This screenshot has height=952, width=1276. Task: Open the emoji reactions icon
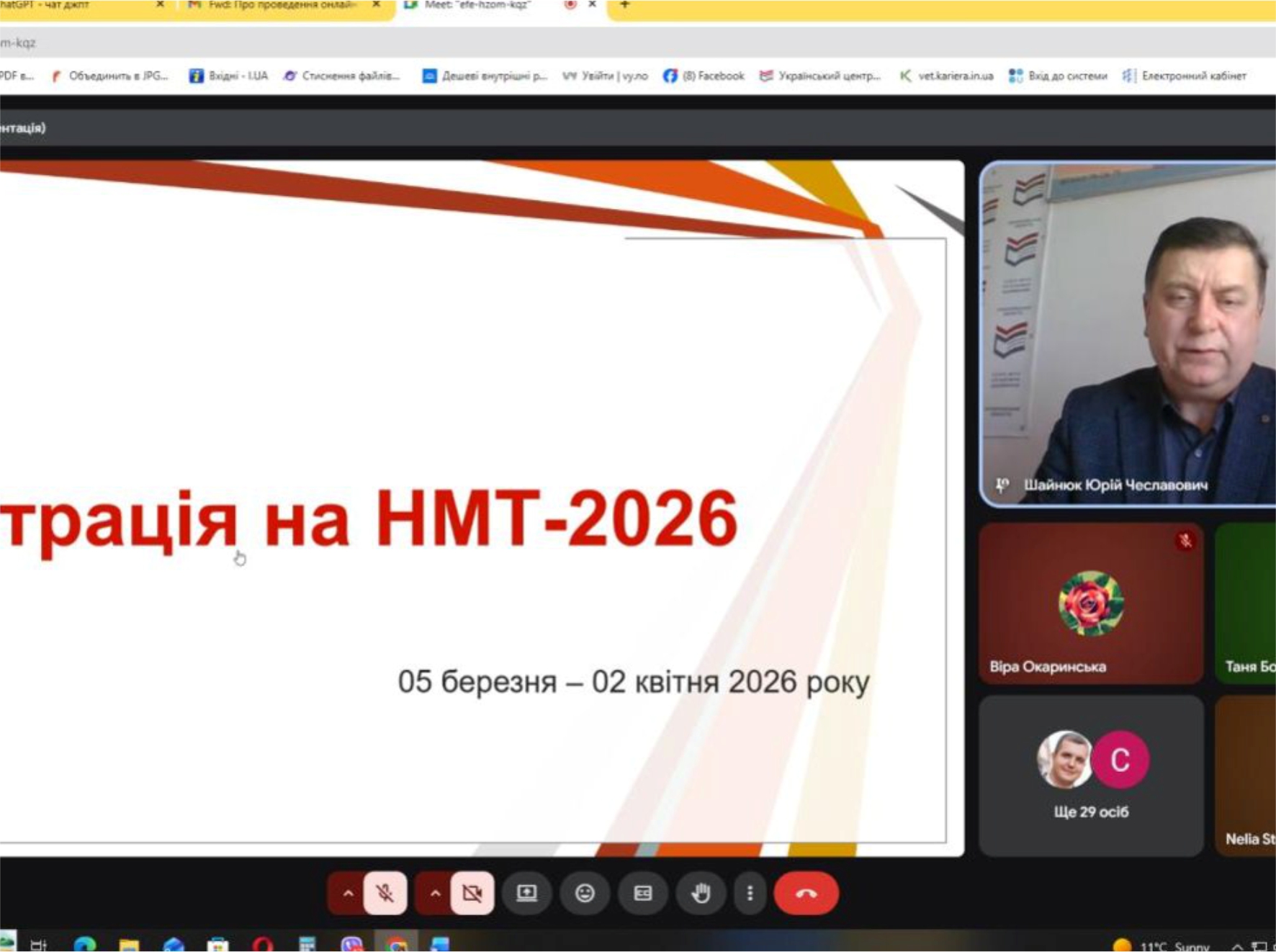(x=585, y=894)
